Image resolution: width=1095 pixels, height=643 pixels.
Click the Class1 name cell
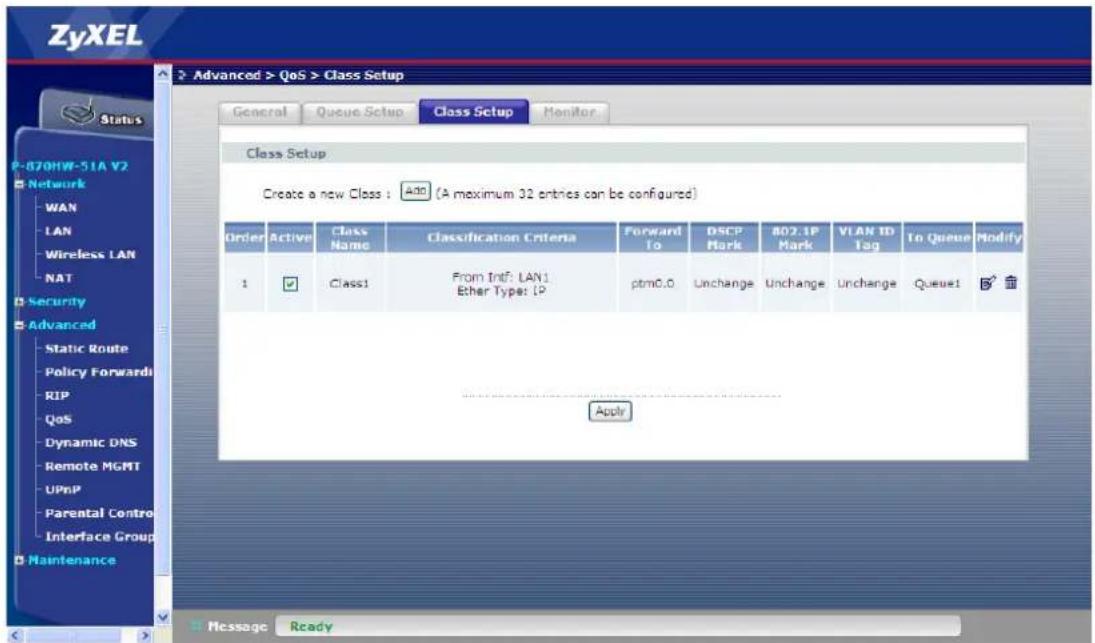[348, 283]
